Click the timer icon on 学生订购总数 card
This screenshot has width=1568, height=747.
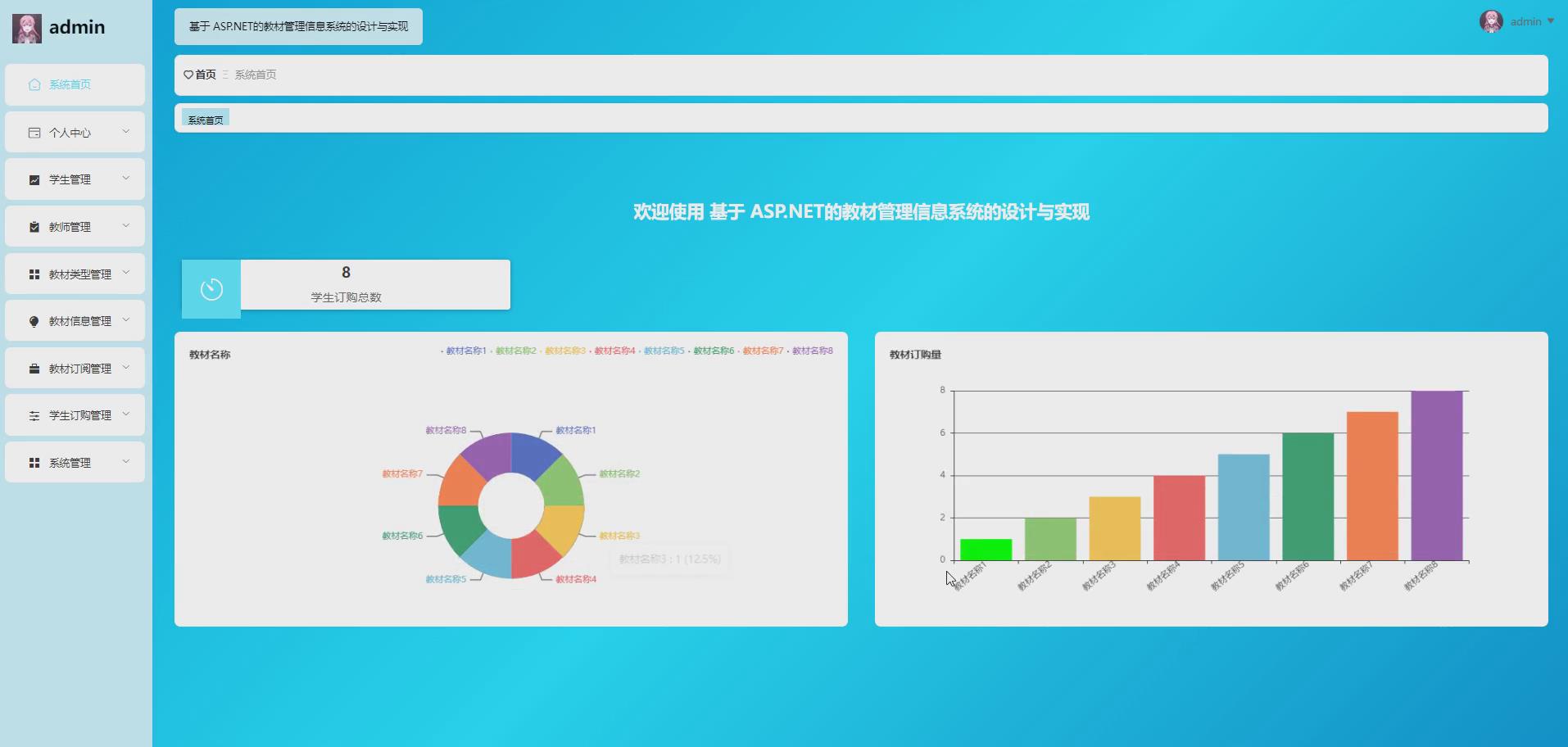(x=211, y=289)
